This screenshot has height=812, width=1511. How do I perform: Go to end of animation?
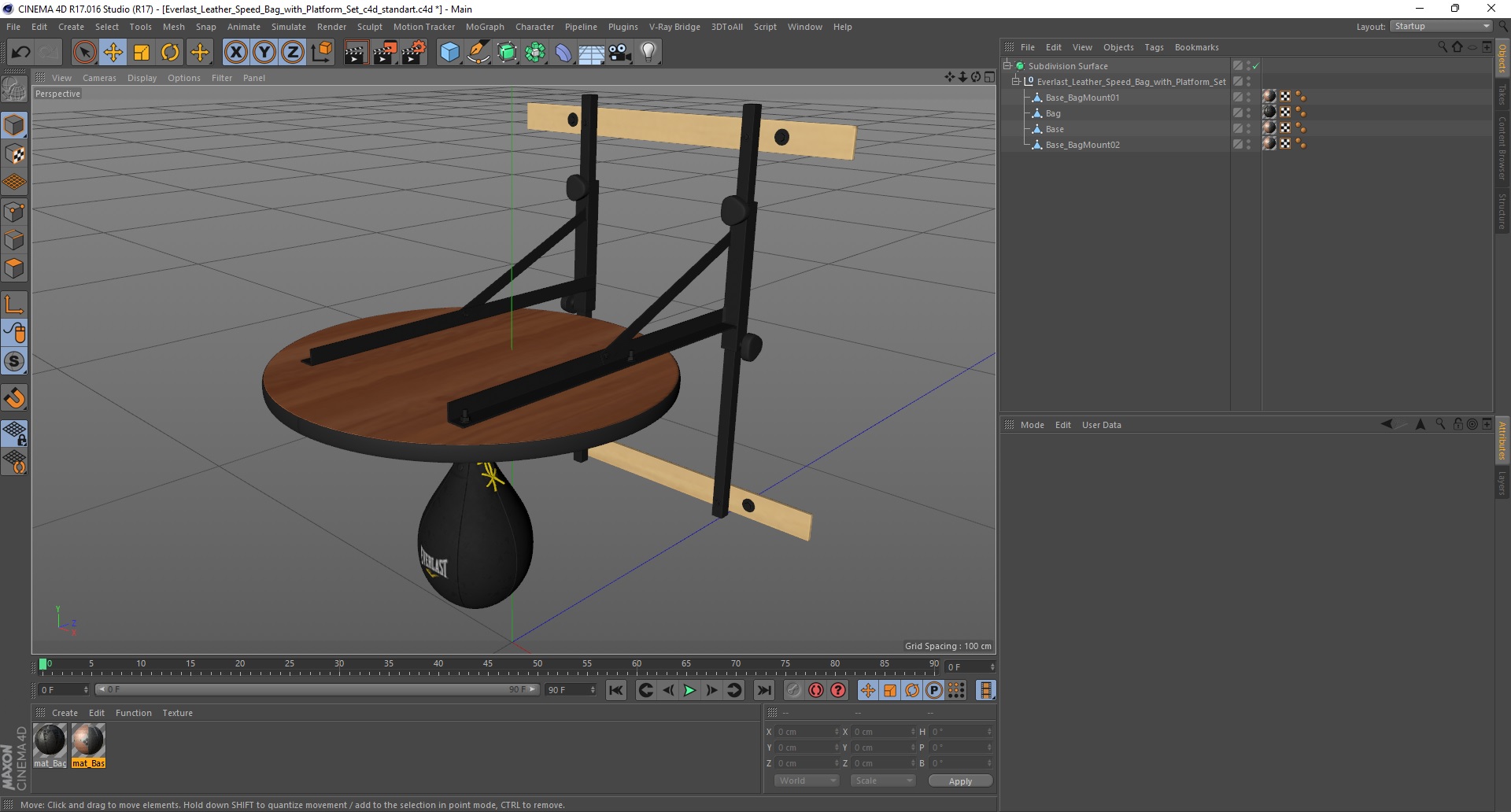[x=763, y=690]
